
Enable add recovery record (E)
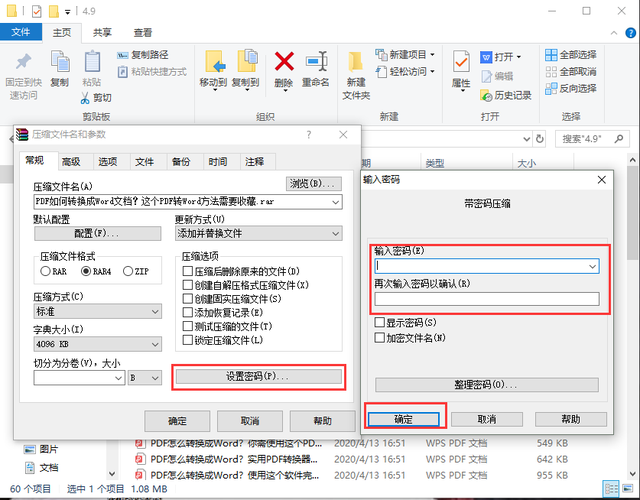click(x=188, y=313)
